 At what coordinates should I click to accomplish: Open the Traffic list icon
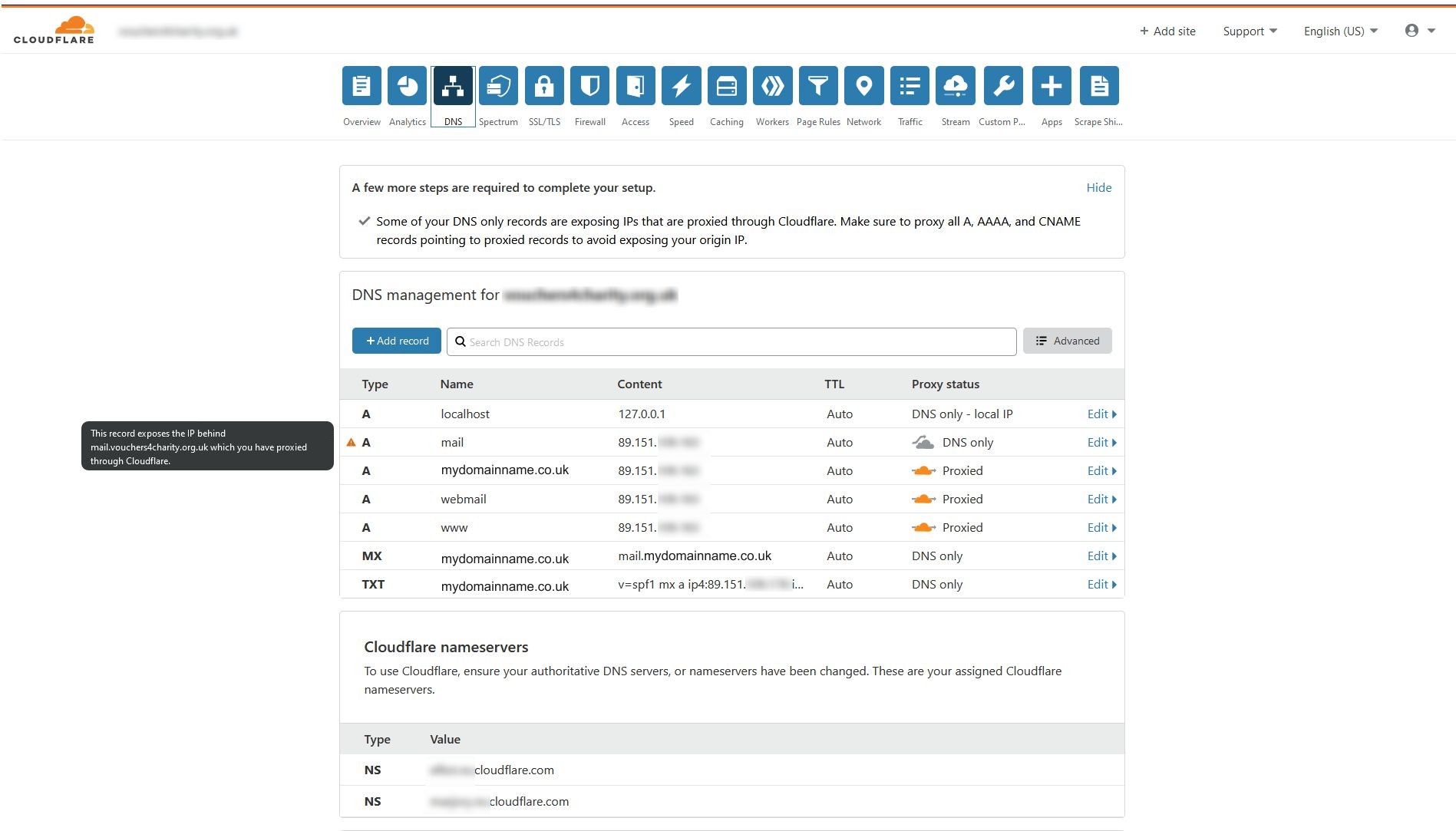[910, 85]
